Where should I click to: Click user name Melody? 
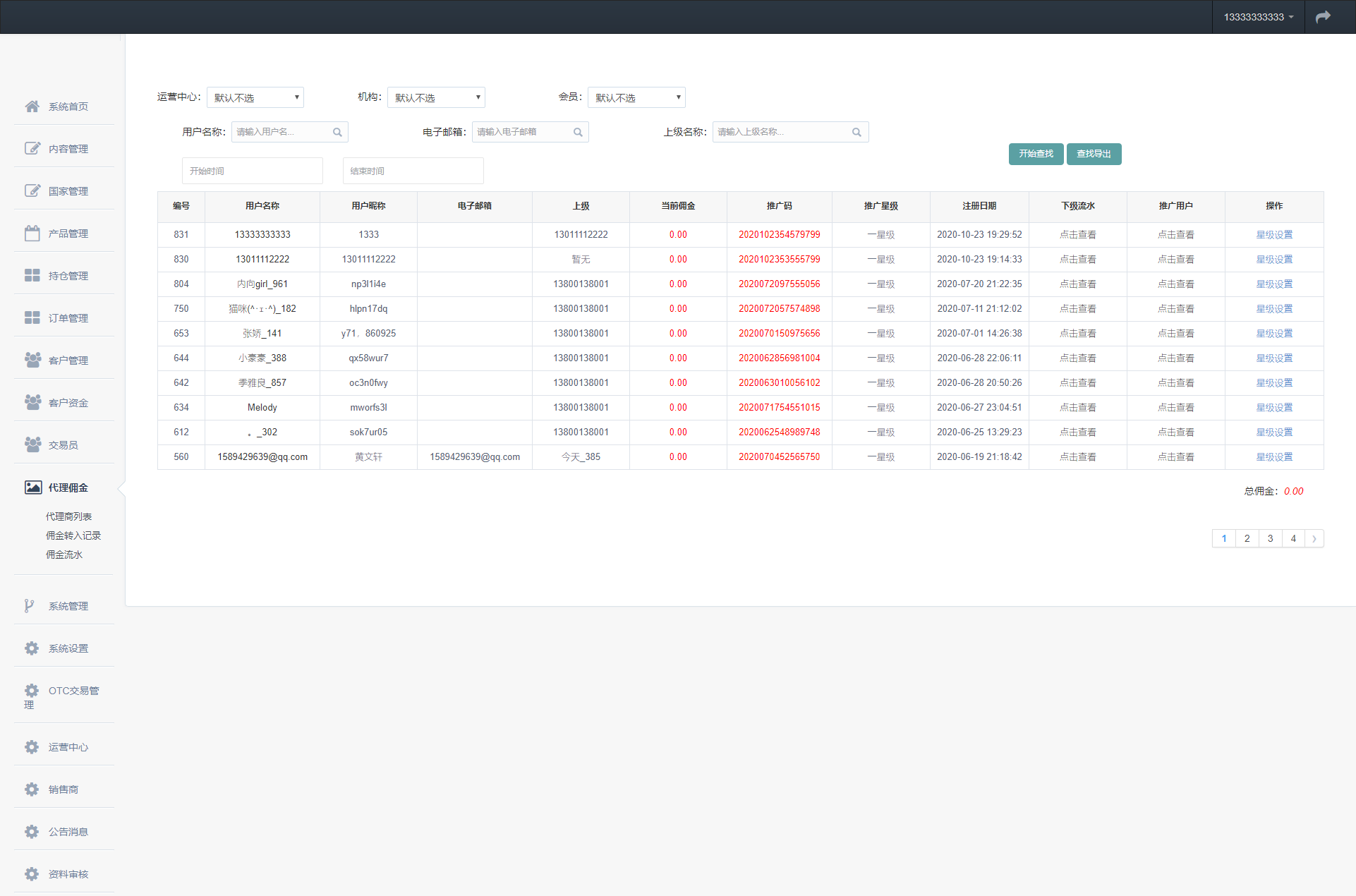[x=262, y=408]
